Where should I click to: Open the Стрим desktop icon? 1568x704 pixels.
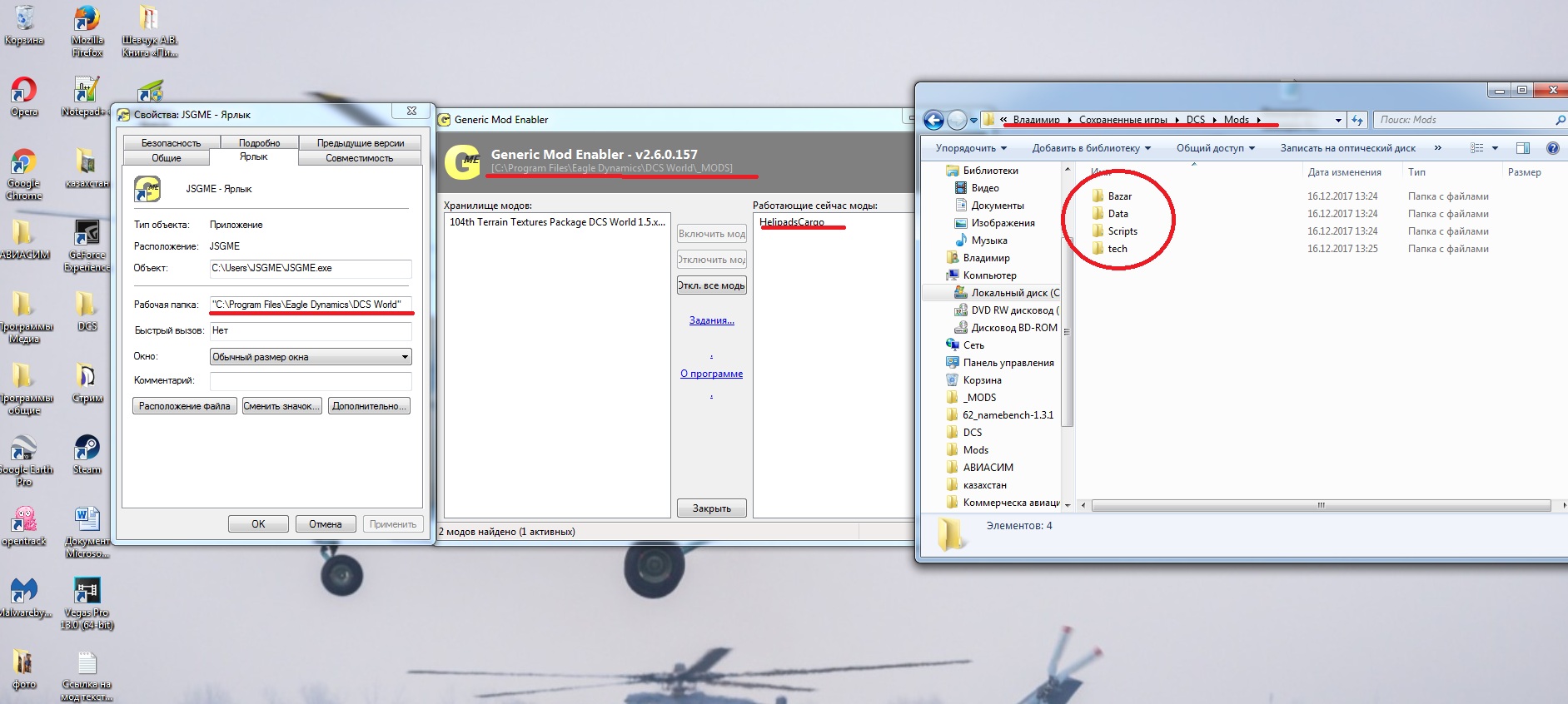tap(87, 383)
